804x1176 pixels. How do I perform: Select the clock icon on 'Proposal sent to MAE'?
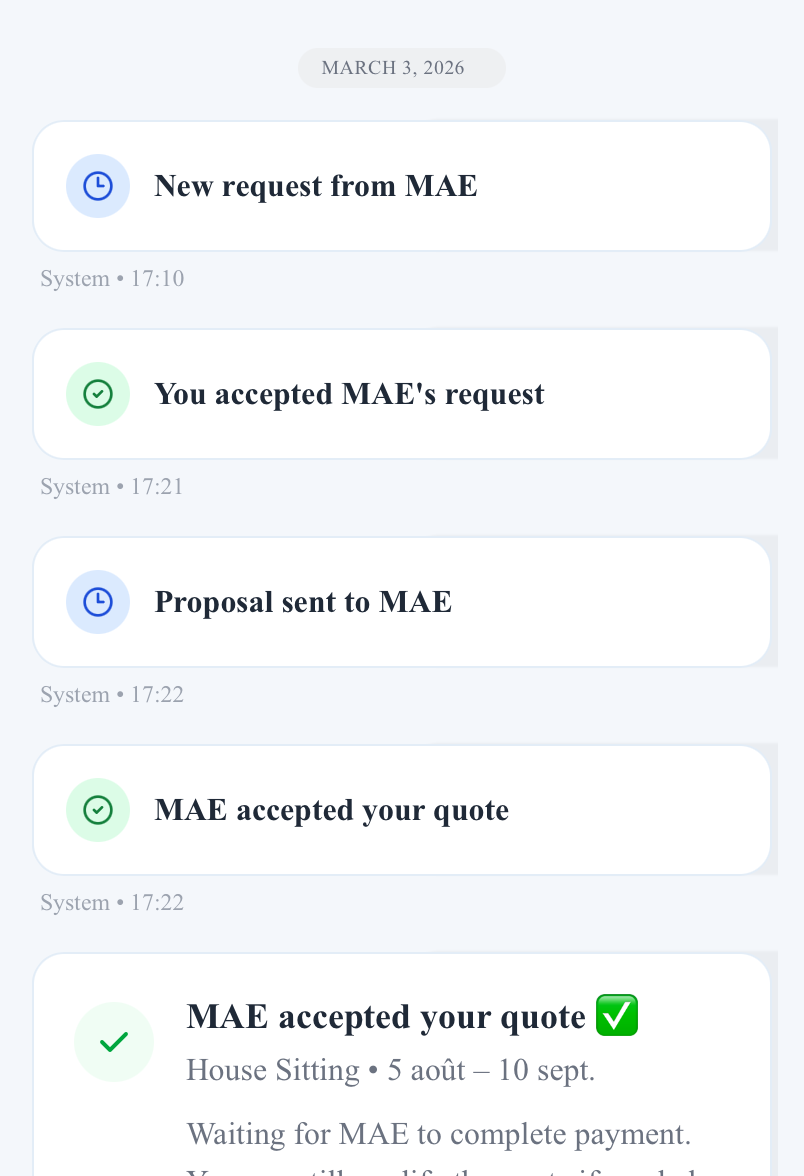tap(98, 601)
